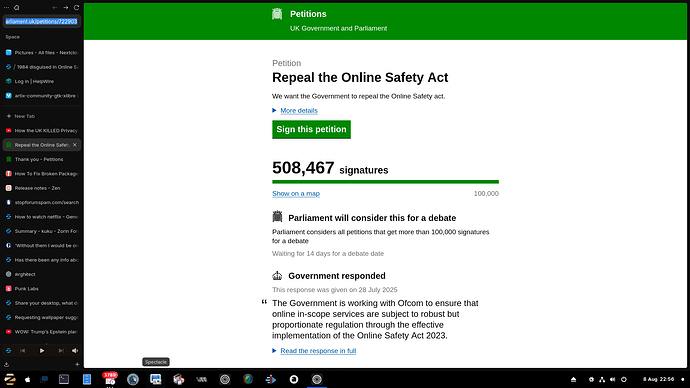Click the URL address field
Image resolution: width=690 pixels, height=388 pixels.
(42, 21)
